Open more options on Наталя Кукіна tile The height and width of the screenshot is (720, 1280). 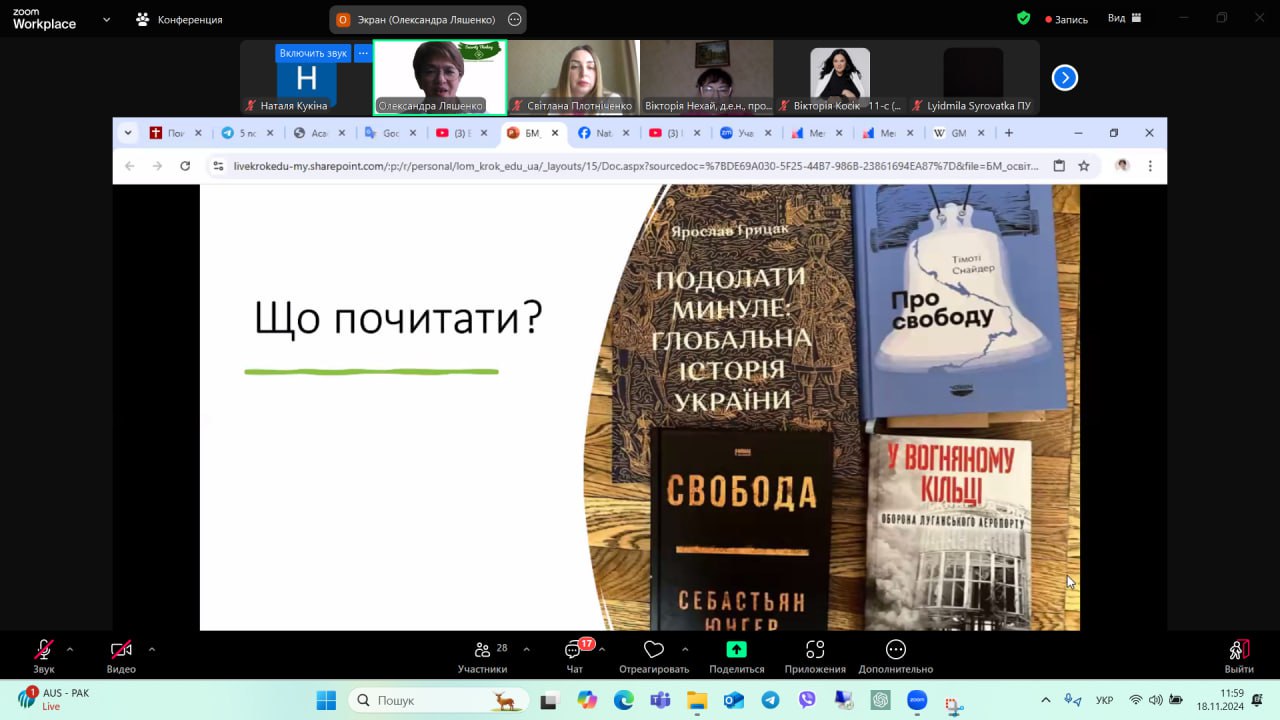[x=362, y=53]
